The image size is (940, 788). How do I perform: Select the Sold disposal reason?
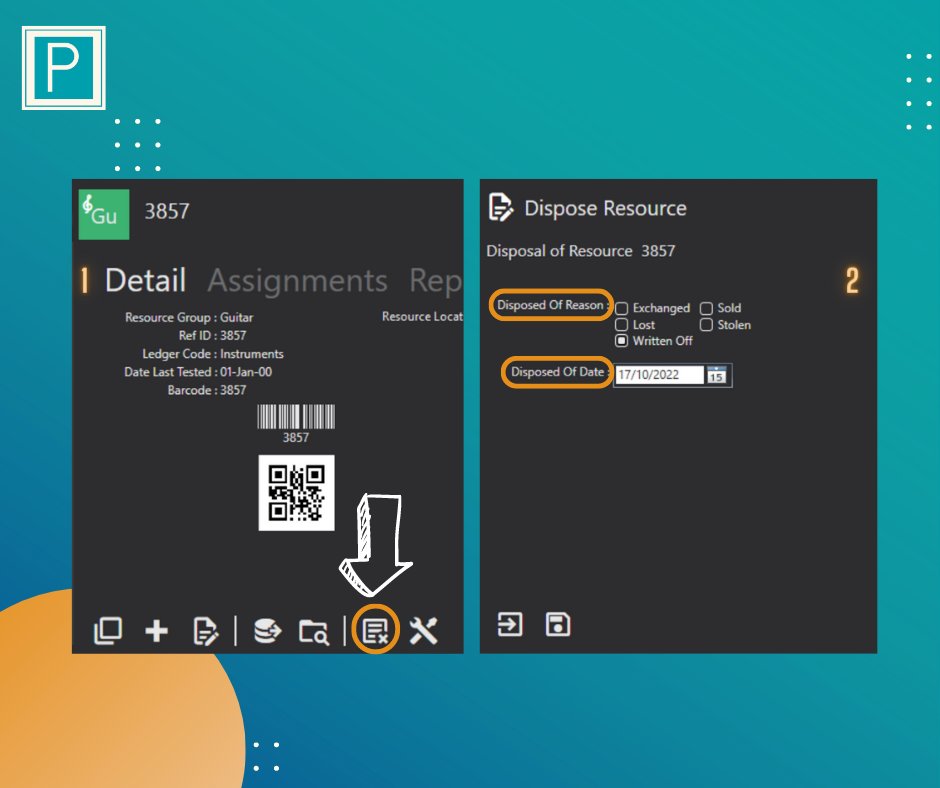pos(707,308)
